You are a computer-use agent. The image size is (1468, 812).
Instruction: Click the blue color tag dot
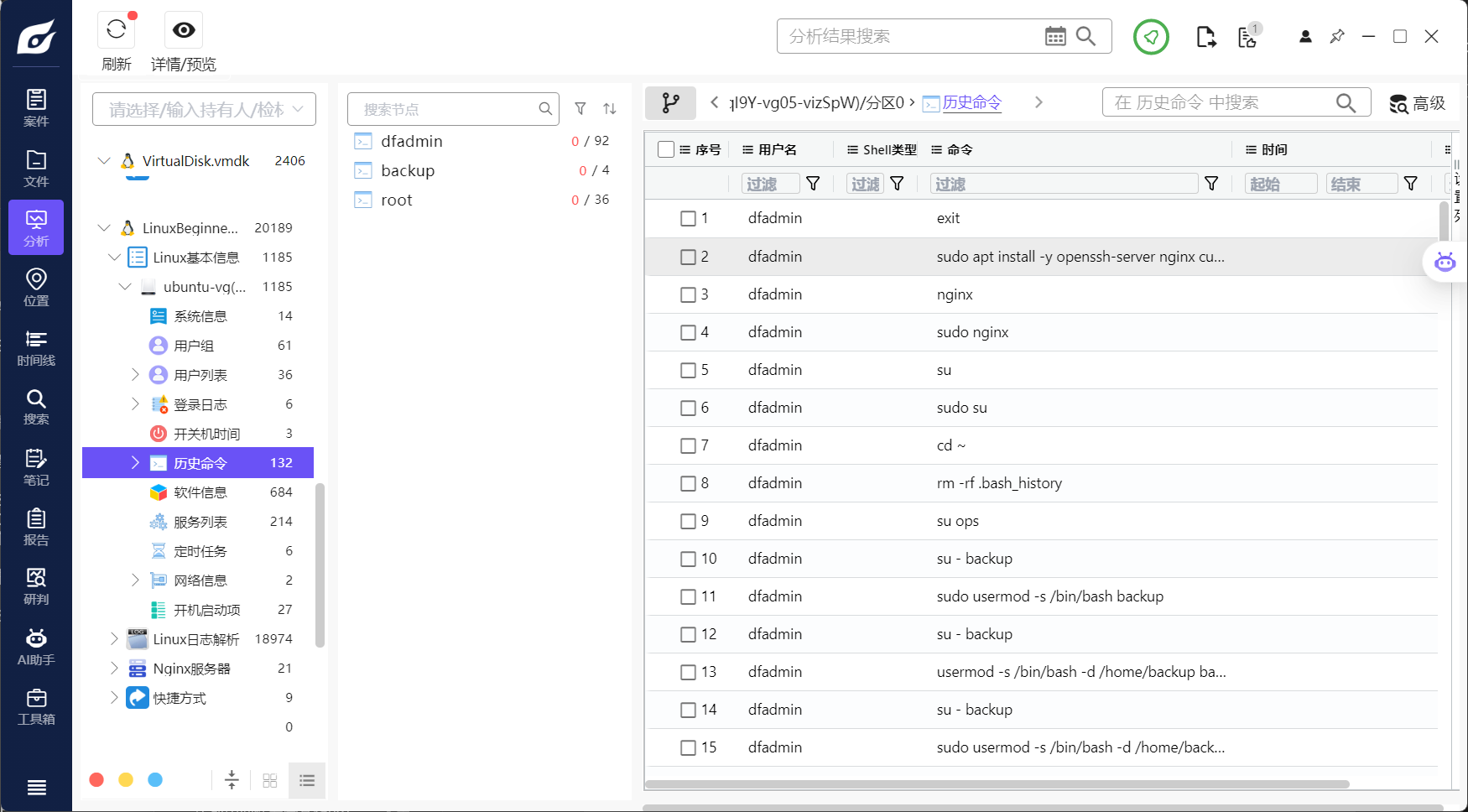(x=155, y=780)
